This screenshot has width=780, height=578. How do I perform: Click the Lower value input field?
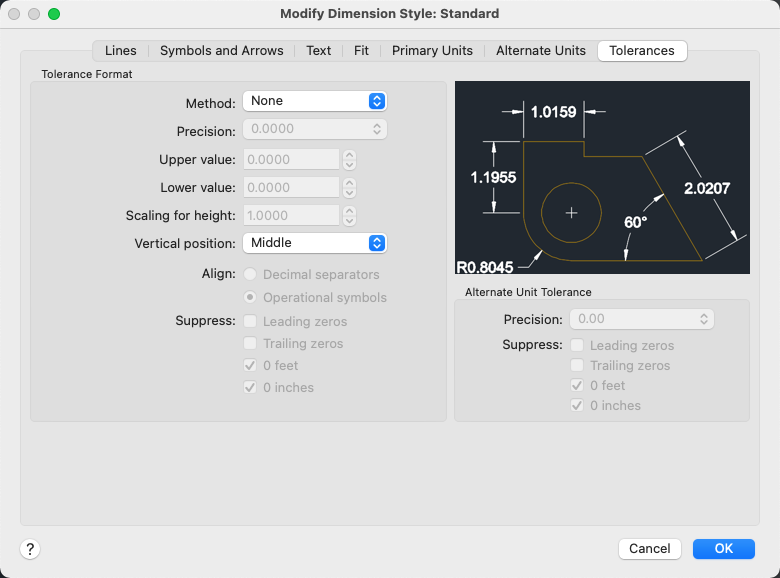[292, 187]
